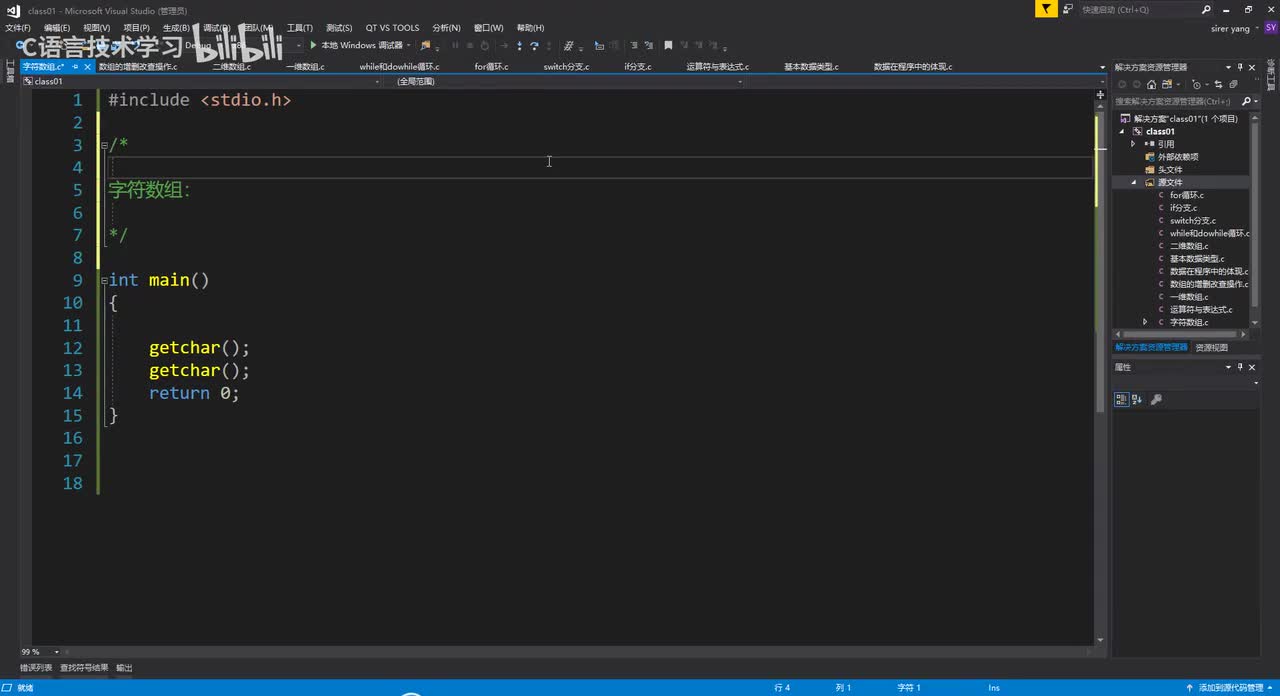Click the Collapse All icon in Solution Explorer
Viewport: 1280px width, 696px height.
pyautogui.click(x=1234, y=85)
